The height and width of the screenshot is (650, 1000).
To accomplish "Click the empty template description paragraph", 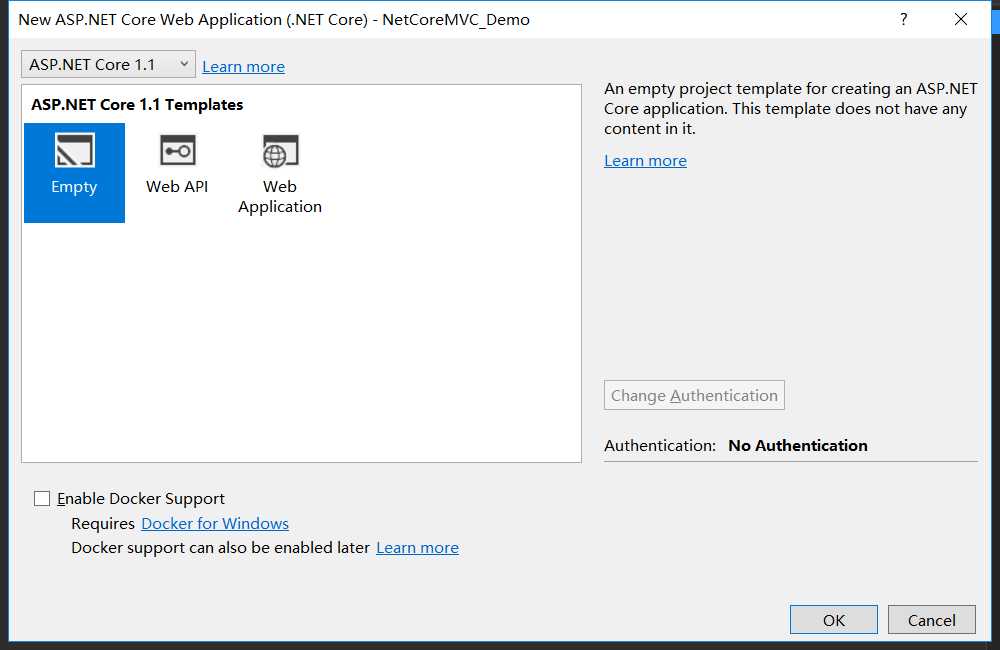I will 790,109.
